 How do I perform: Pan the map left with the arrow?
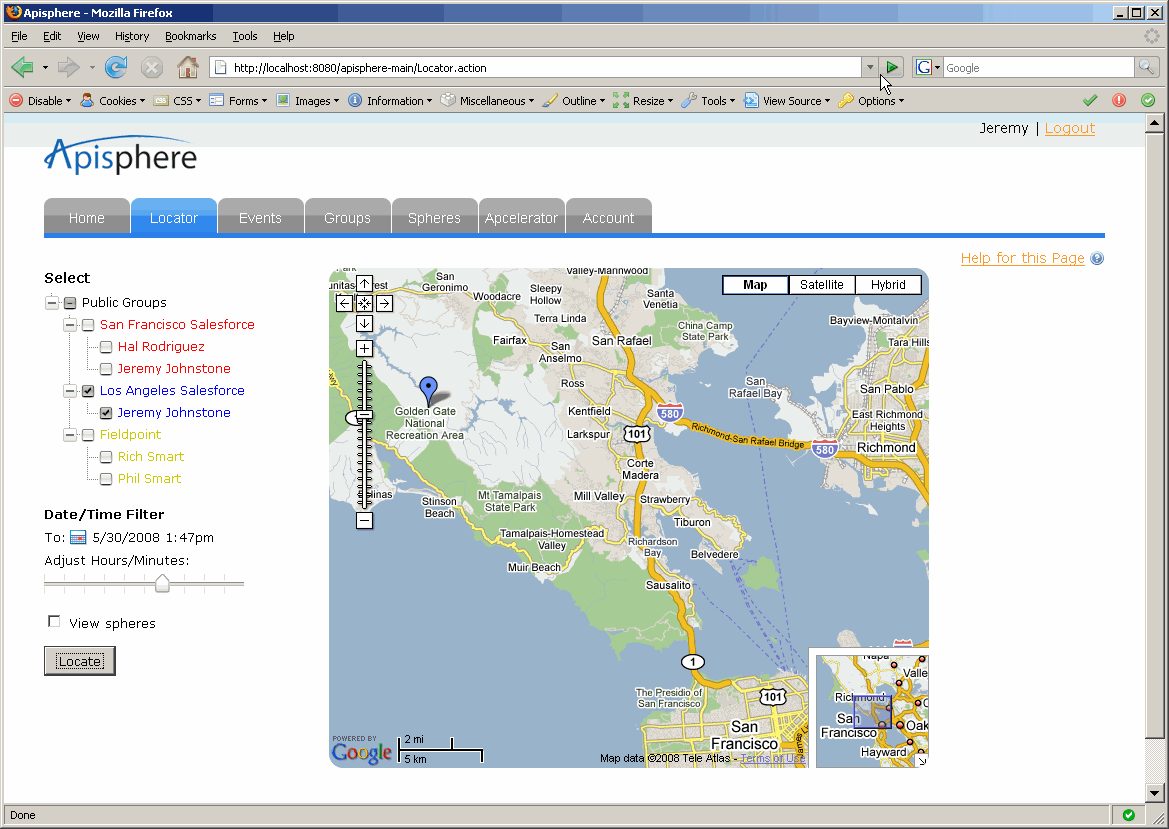click(x=344, y=303)
